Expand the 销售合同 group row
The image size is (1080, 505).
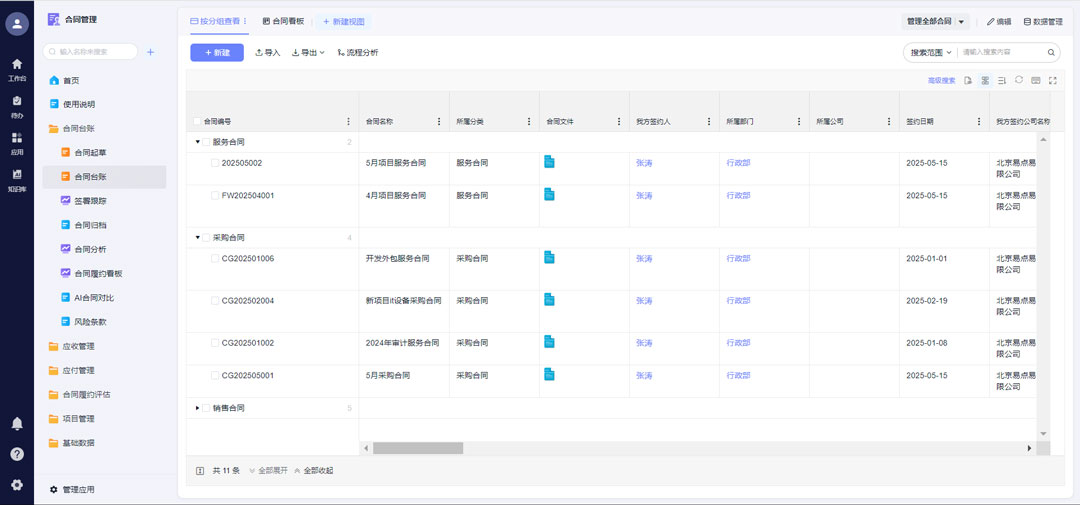point(198,408)
